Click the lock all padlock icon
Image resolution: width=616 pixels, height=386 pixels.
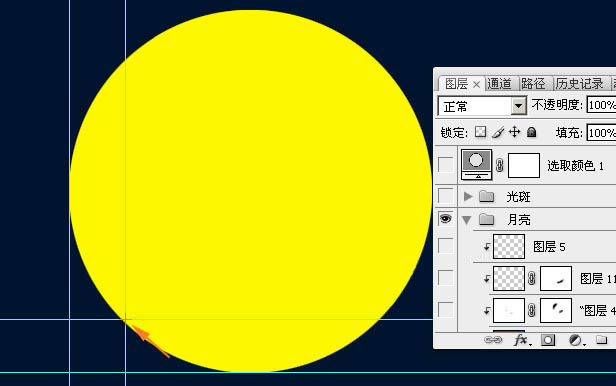532,132
